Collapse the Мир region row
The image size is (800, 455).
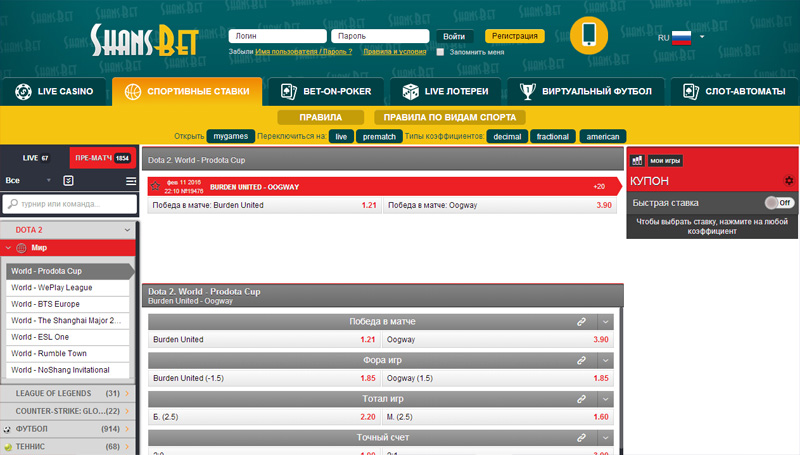coord(68,248)
